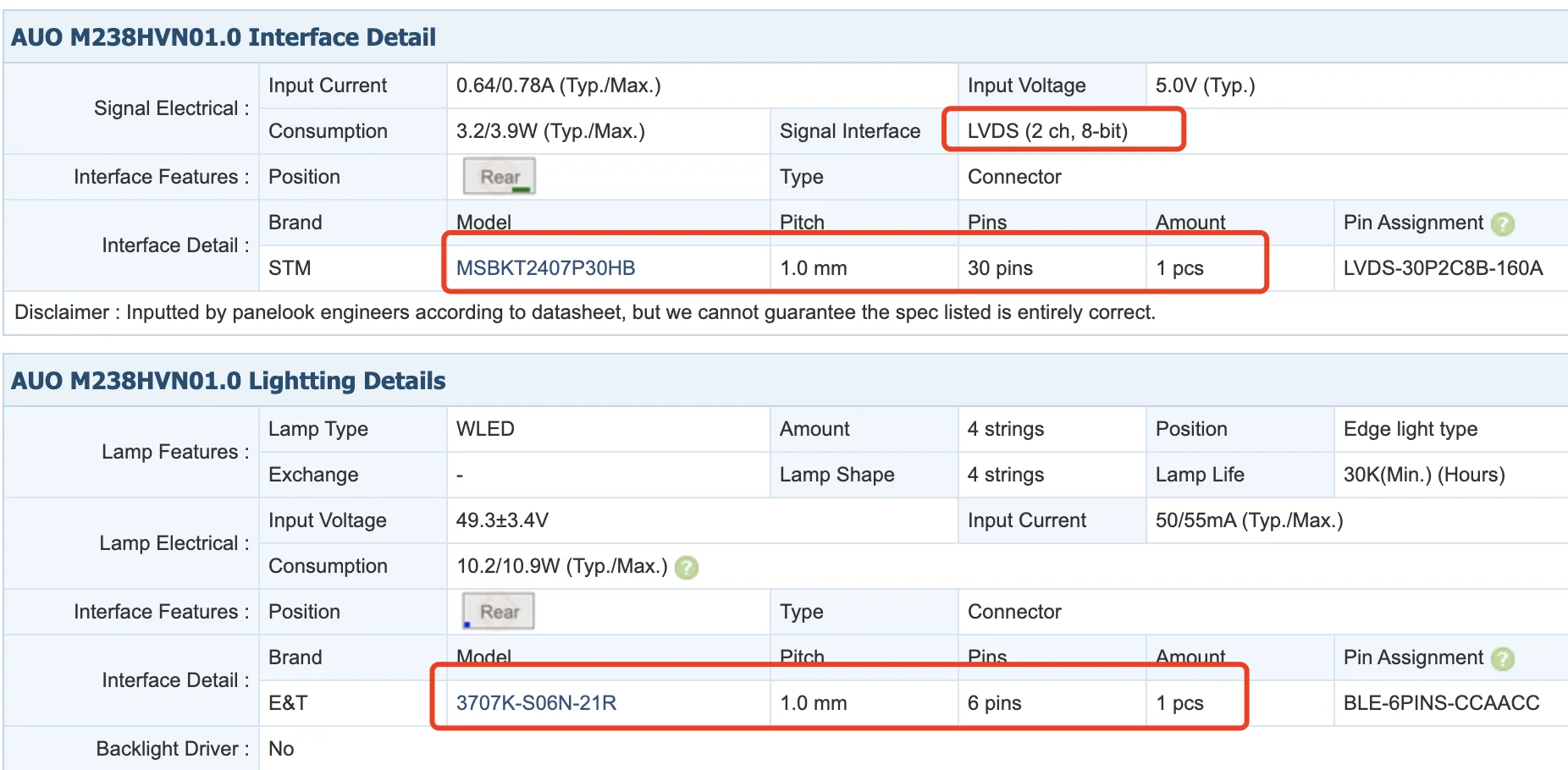The width and height of the screenshot is (1568, 770).
Task: Click the Brand header above E&T
Action: click(295, 657)
